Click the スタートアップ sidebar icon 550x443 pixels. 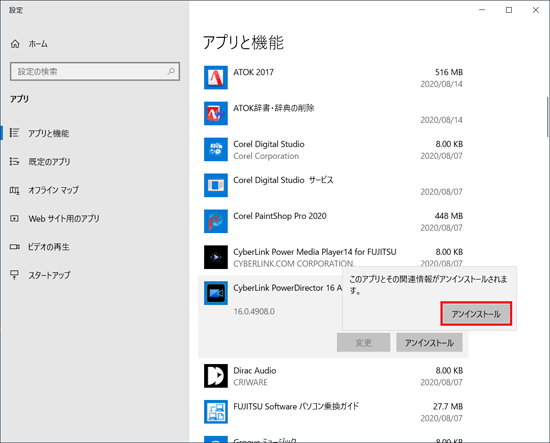14,275
